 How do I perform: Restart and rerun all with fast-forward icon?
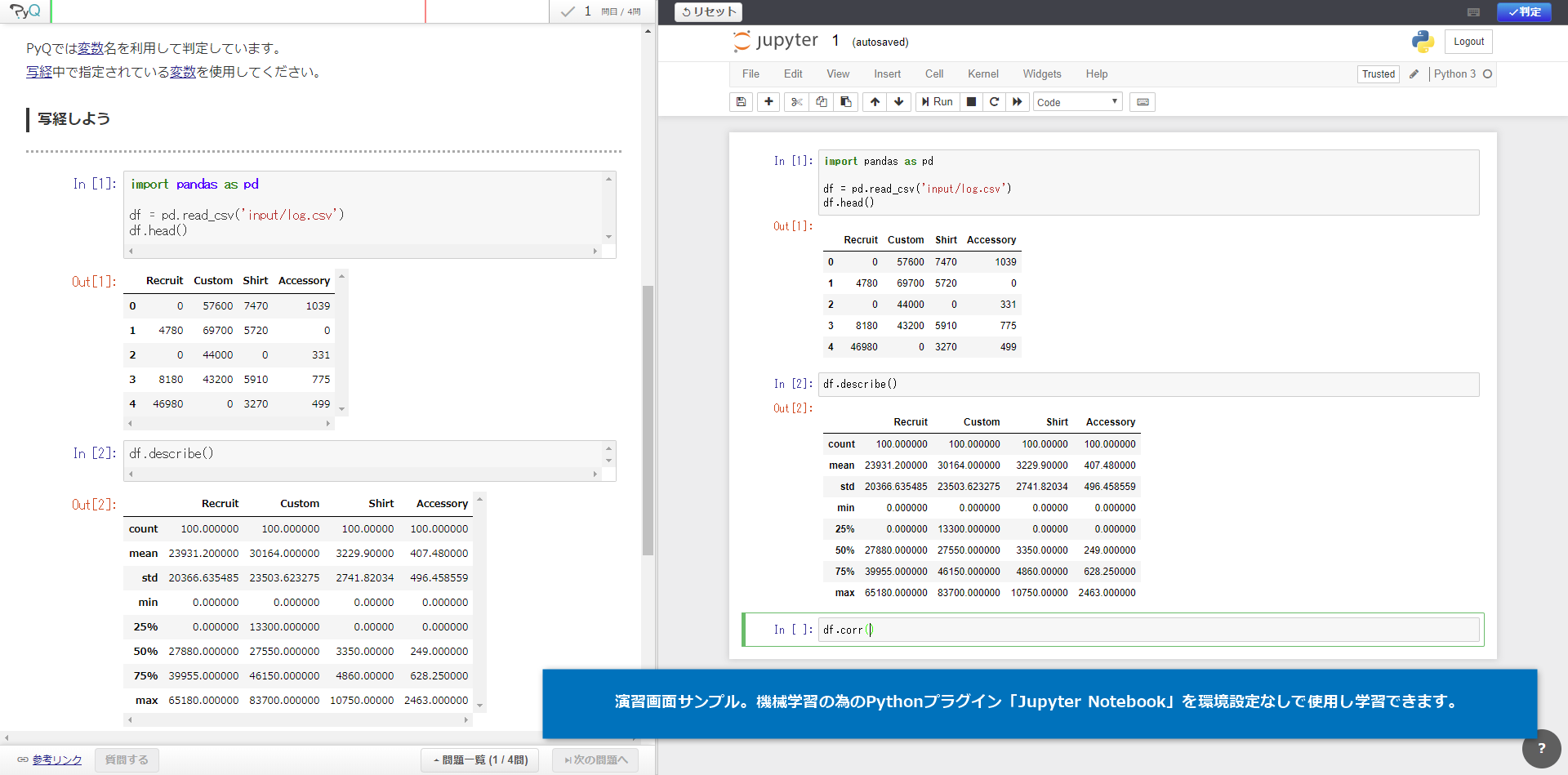point(1018,102)
